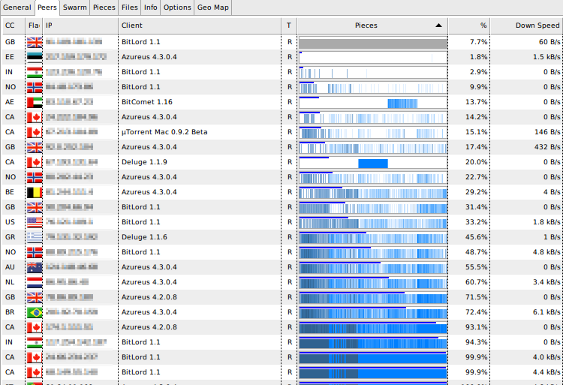Image resolution: width=563 pixels, height=385 pixels.
Task: Open the Geo Map tab
Action: tap(213, 7)
